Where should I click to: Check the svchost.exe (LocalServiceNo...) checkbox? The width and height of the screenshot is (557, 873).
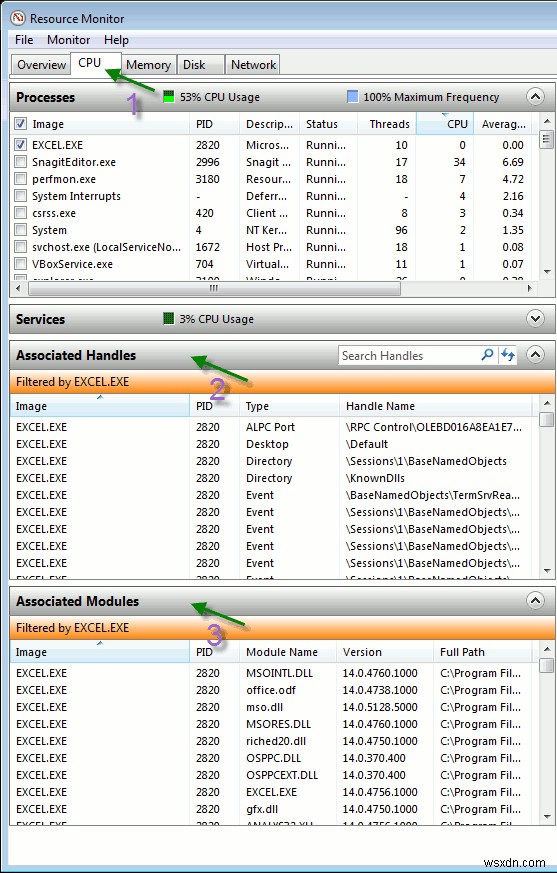pos(21,247)
